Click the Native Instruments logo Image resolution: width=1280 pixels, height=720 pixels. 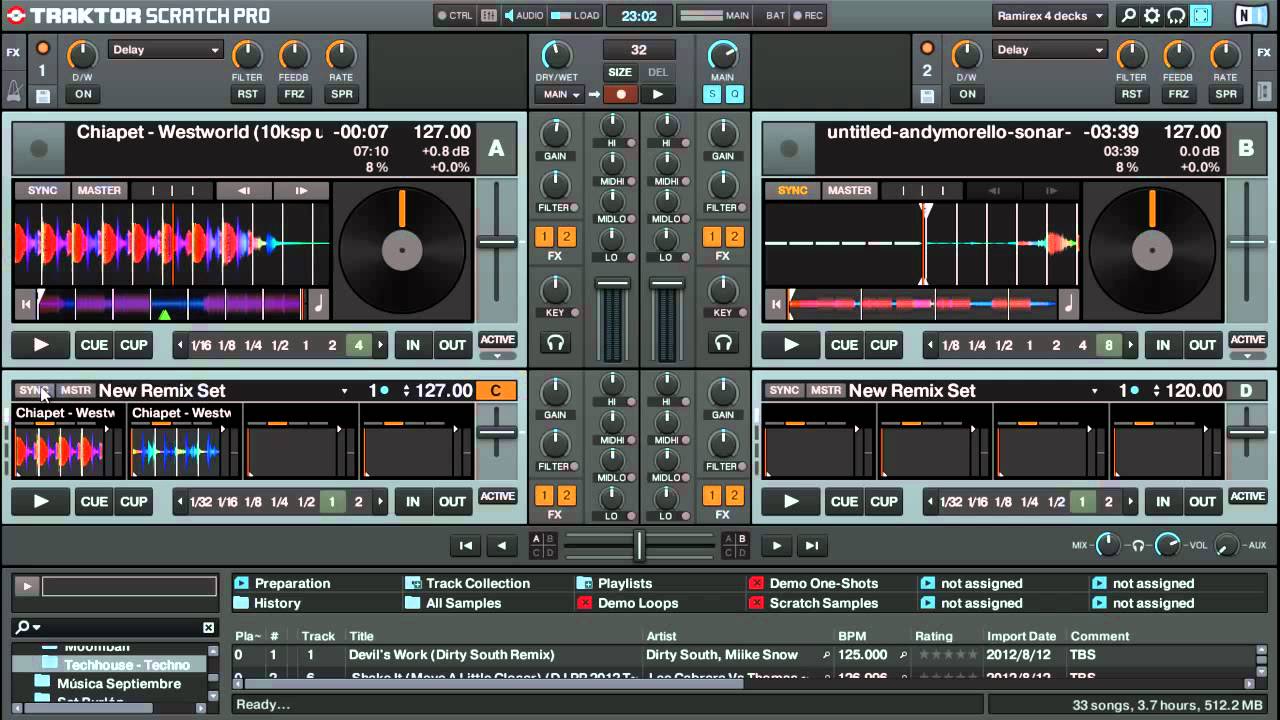(1249, 15)
